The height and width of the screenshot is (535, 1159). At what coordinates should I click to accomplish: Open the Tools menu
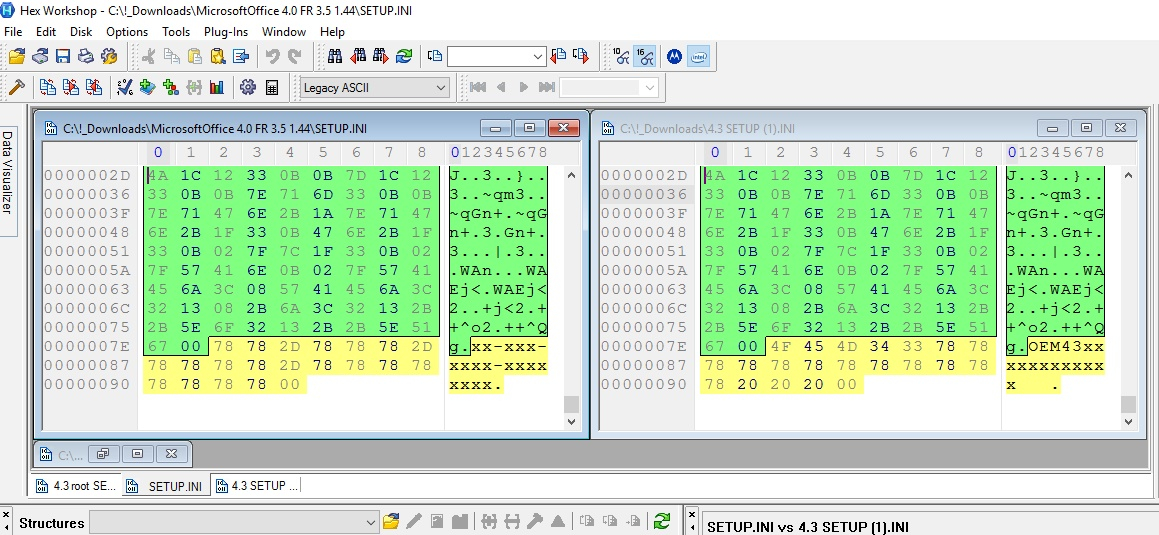click(x=176, y=32)
